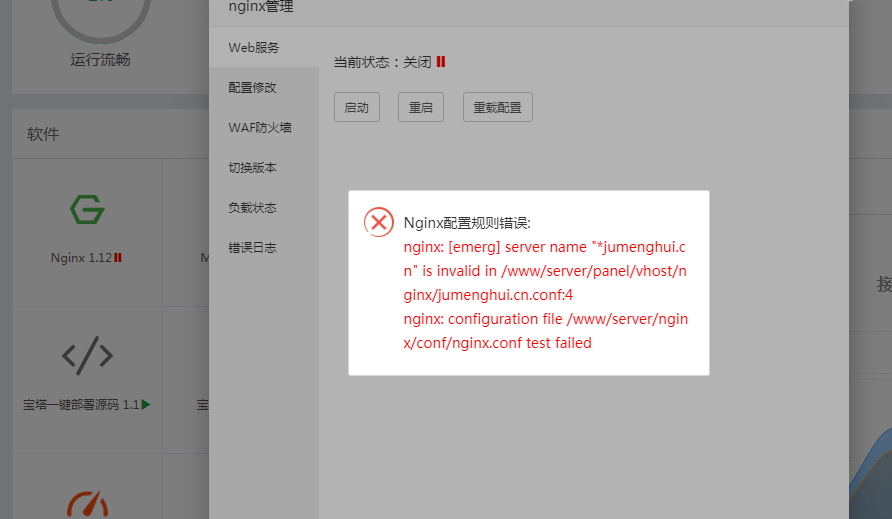The image size is (892, 519).
Task: Open the 配置修改 tab
Action: point(264,88)
